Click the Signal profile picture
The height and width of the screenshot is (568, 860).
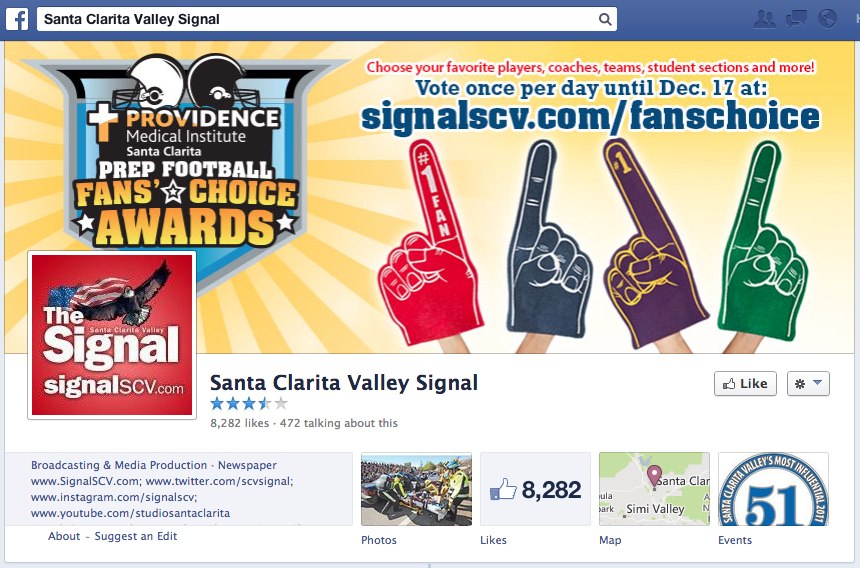[112, 335]
